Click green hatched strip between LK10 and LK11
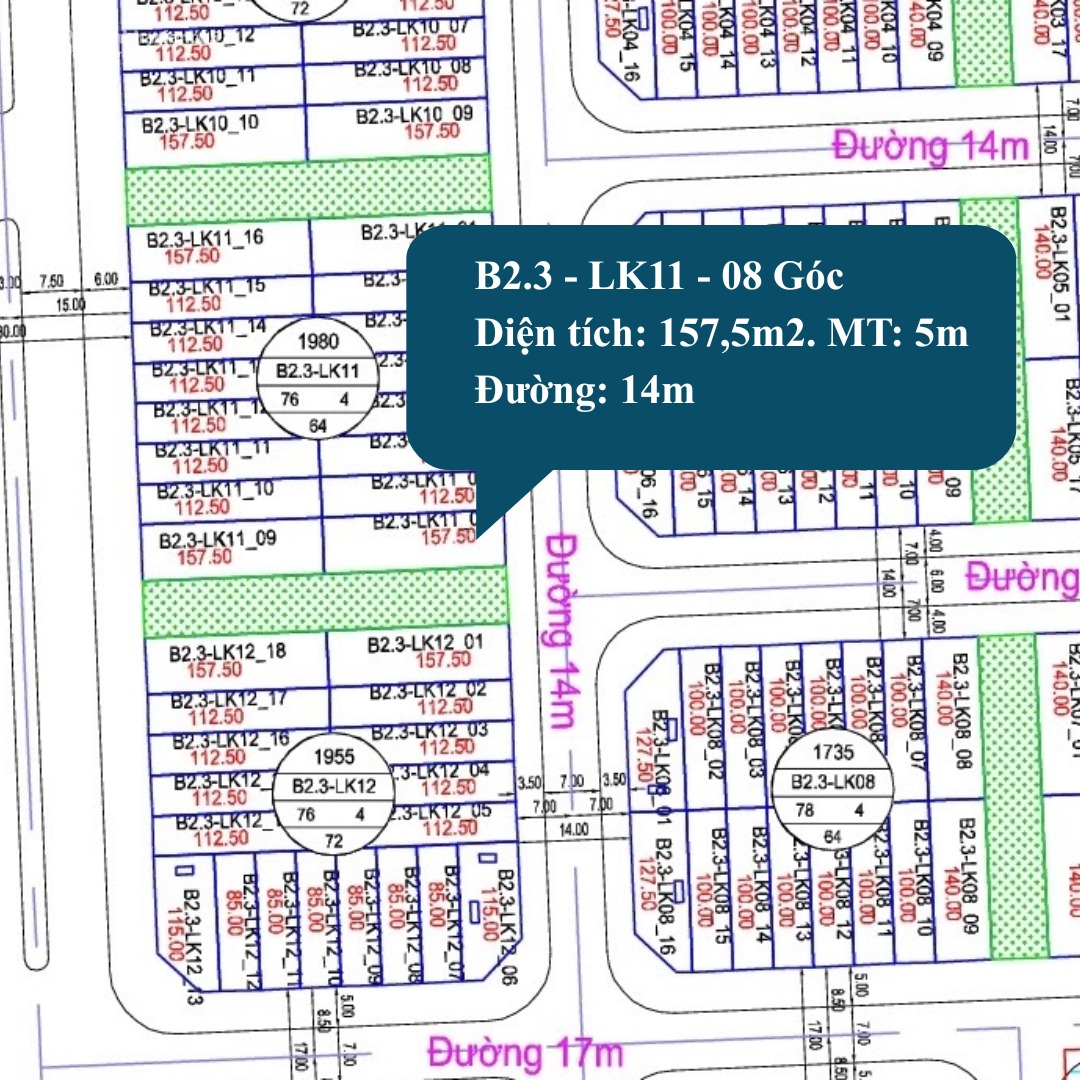Viewport: 1080px width, 1080px height. click(x=308, y=189)
